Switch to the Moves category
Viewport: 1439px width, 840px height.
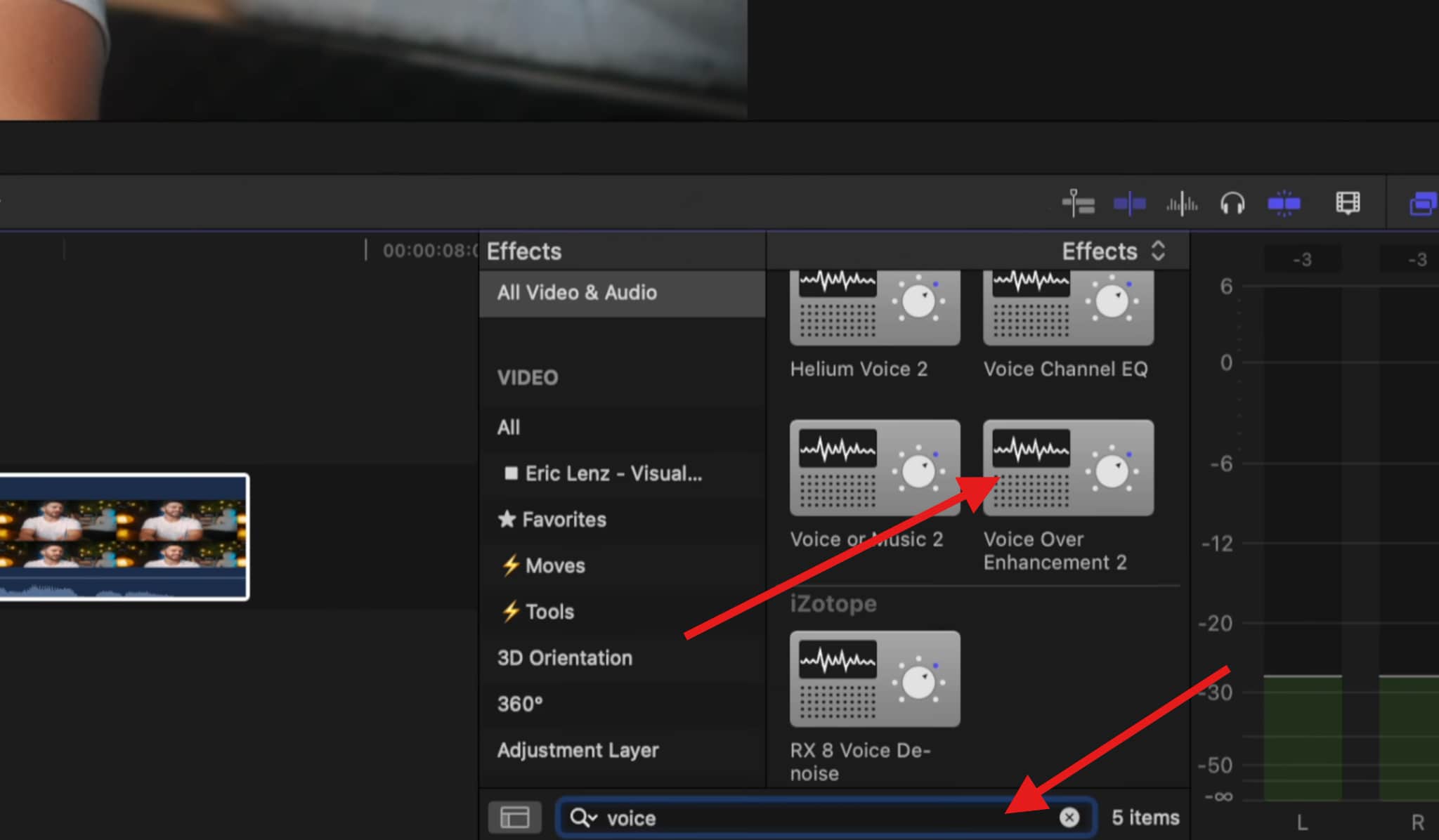[553, 565]
